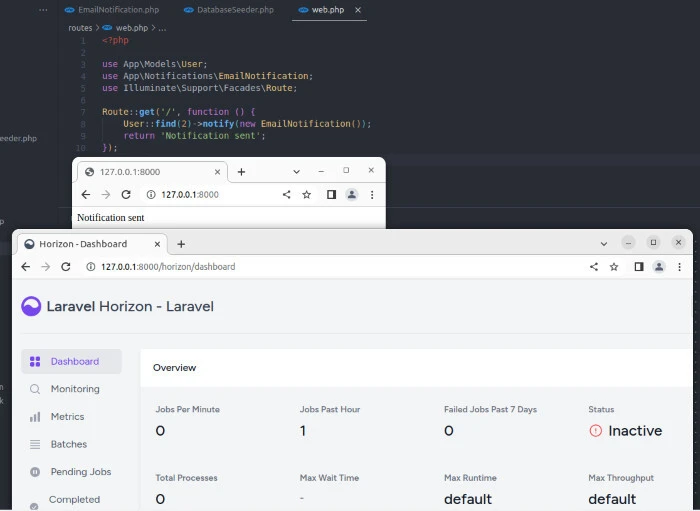Open Chrome menu in Horizon window

[680, 267]
